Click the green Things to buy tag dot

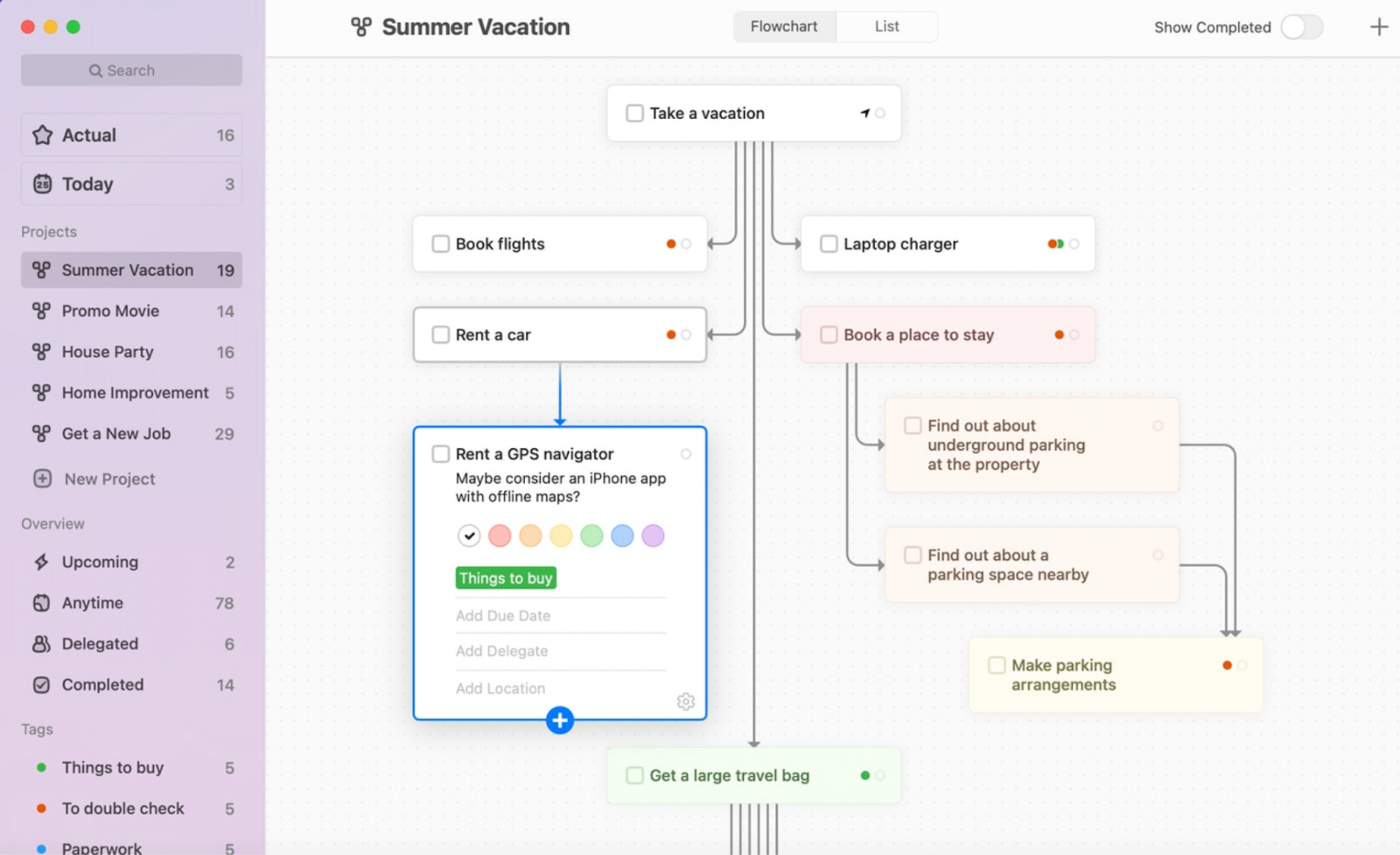tap(41, 767)
